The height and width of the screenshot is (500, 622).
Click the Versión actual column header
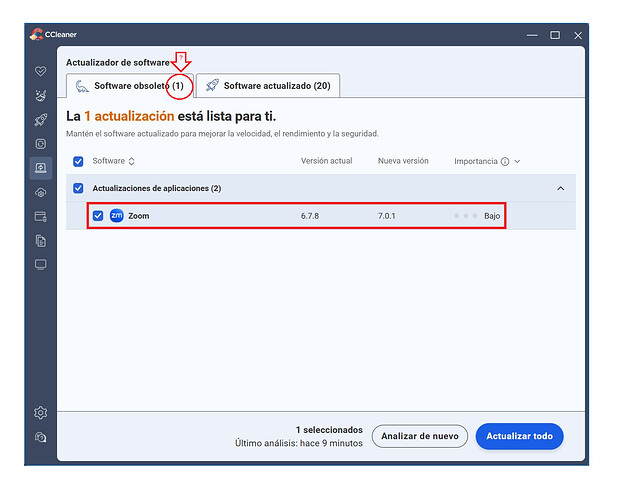click(326, 161)
